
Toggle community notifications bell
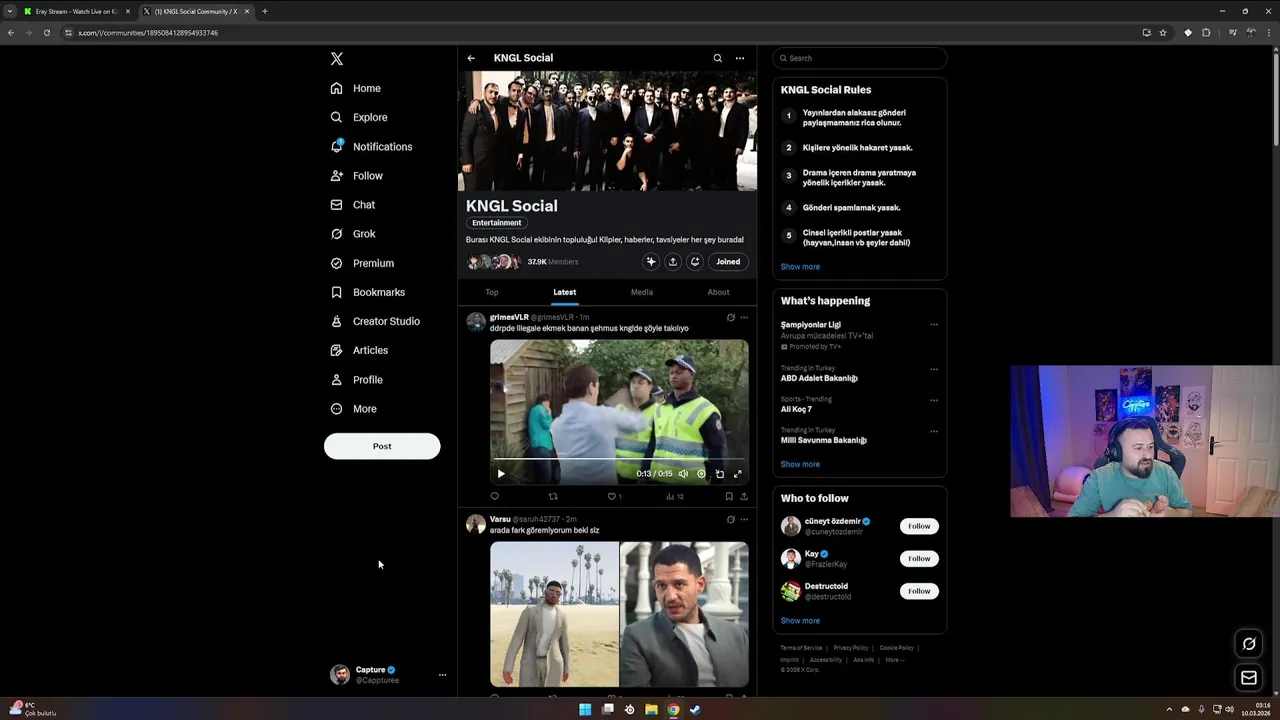695,262
